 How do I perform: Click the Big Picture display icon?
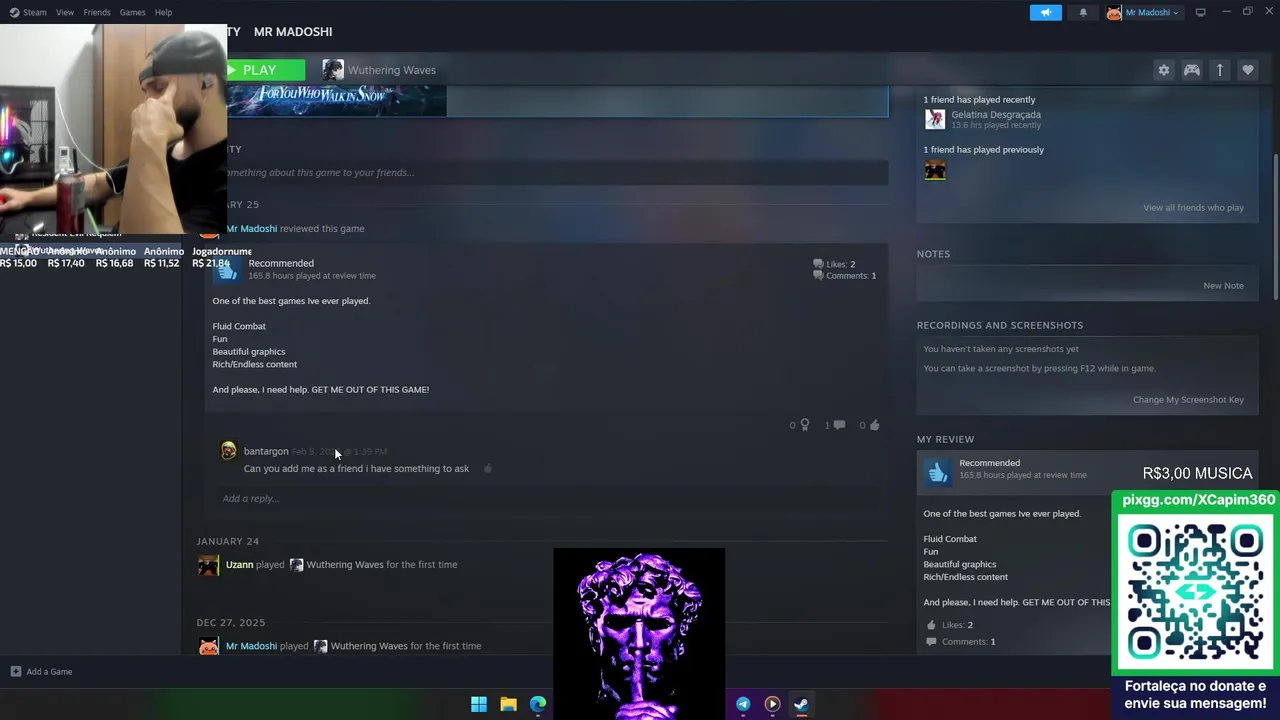click(1201, 12)
